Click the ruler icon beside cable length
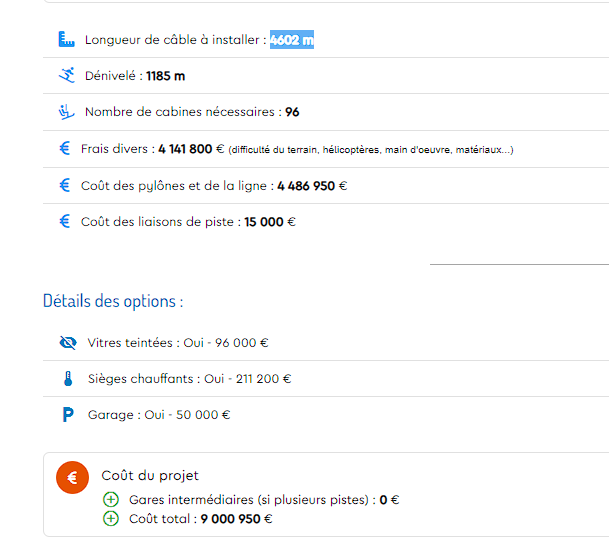609x548 pixels. (x=66, y=39)
